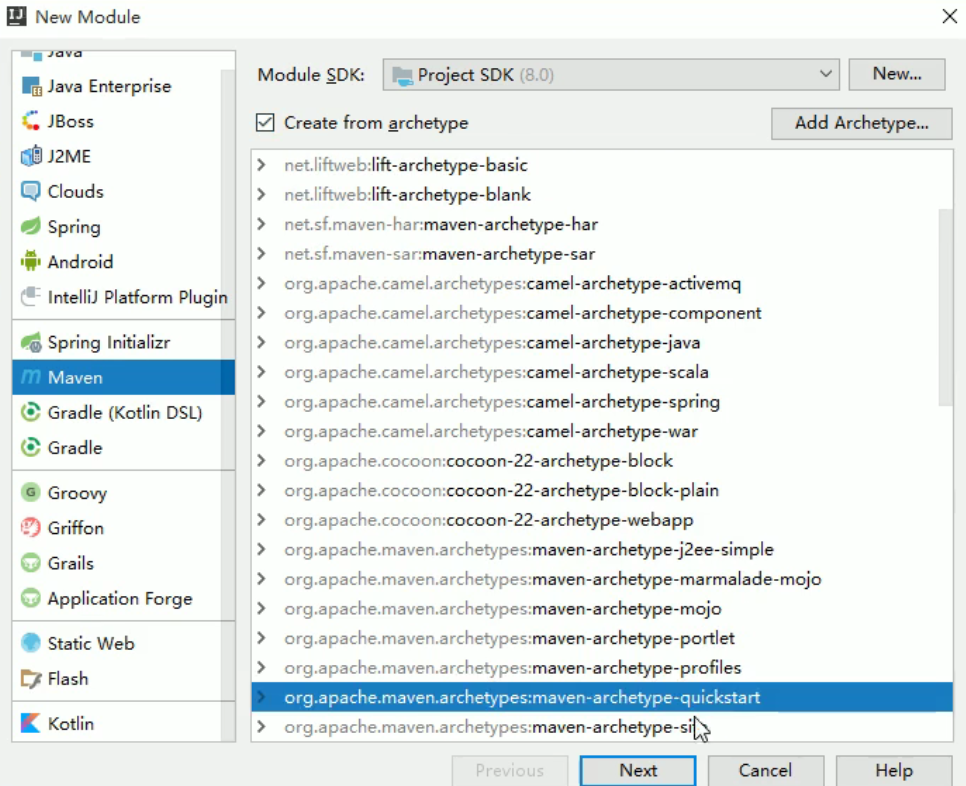Open the Module SDK dropdown
966x786 pixels.
tap(611, 75)
